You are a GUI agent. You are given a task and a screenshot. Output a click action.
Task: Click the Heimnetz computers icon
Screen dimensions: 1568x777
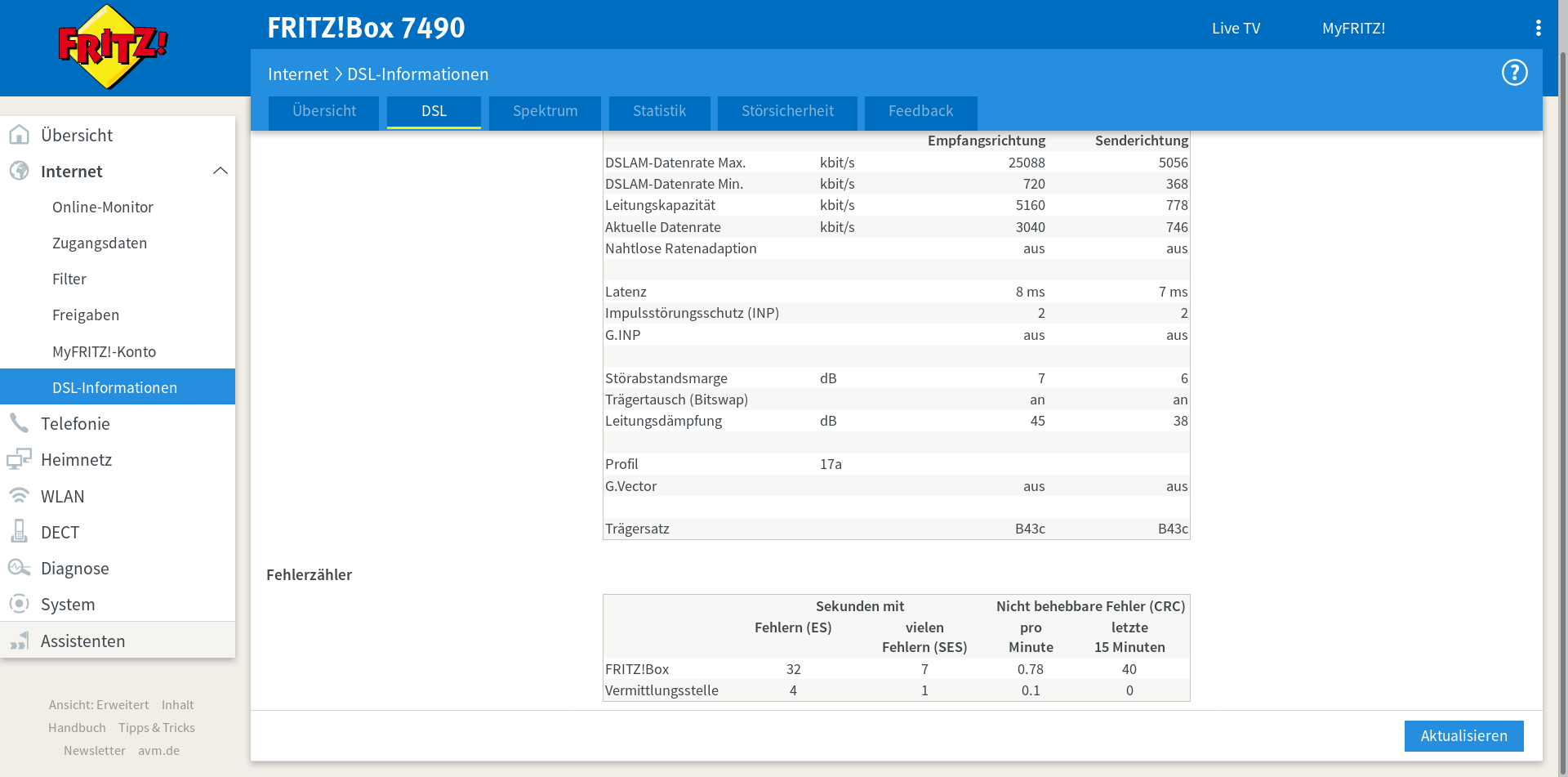[19, 459]
